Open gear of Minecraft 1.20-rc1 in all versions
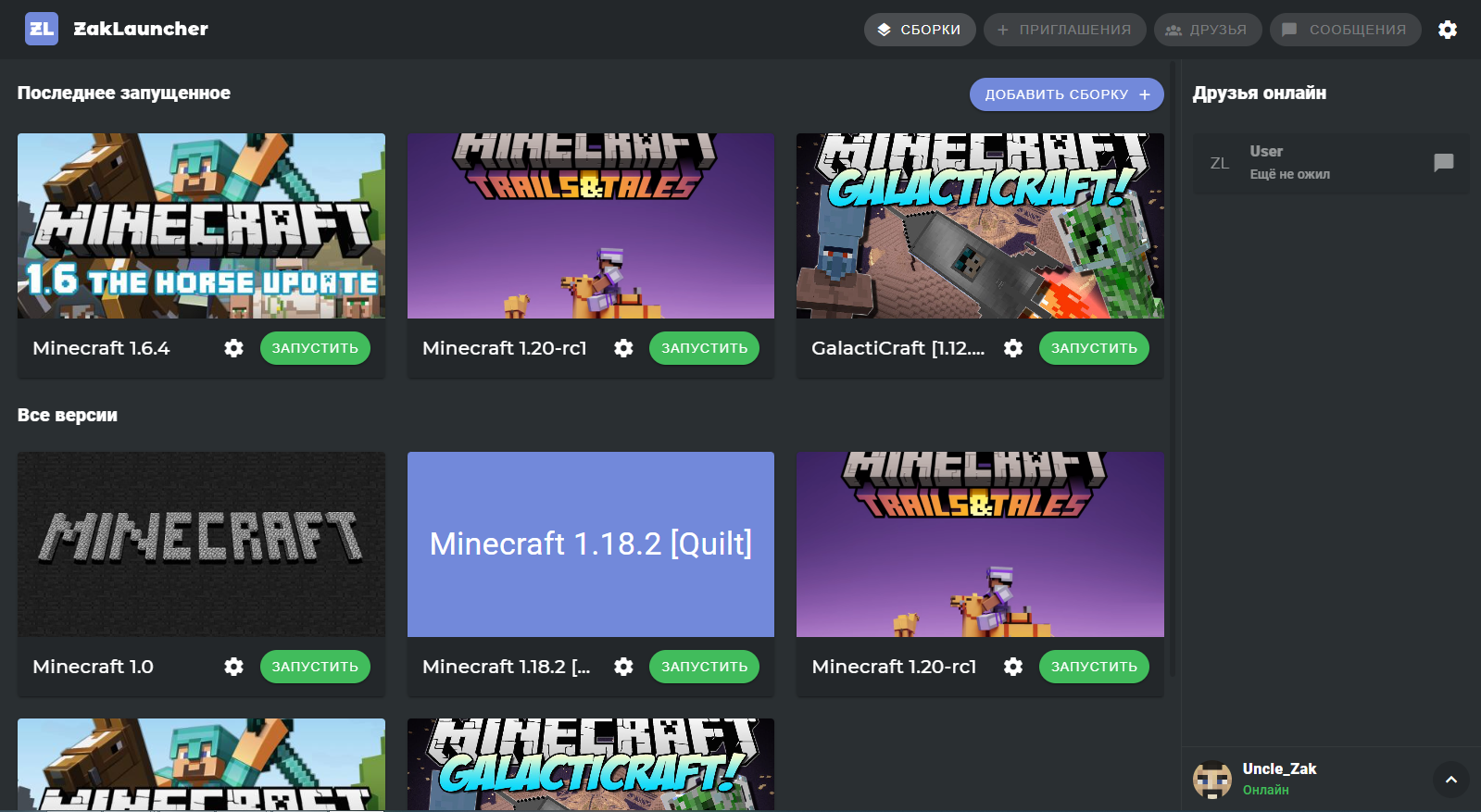Viewport: 1481px width, 812px height. 1014,667
